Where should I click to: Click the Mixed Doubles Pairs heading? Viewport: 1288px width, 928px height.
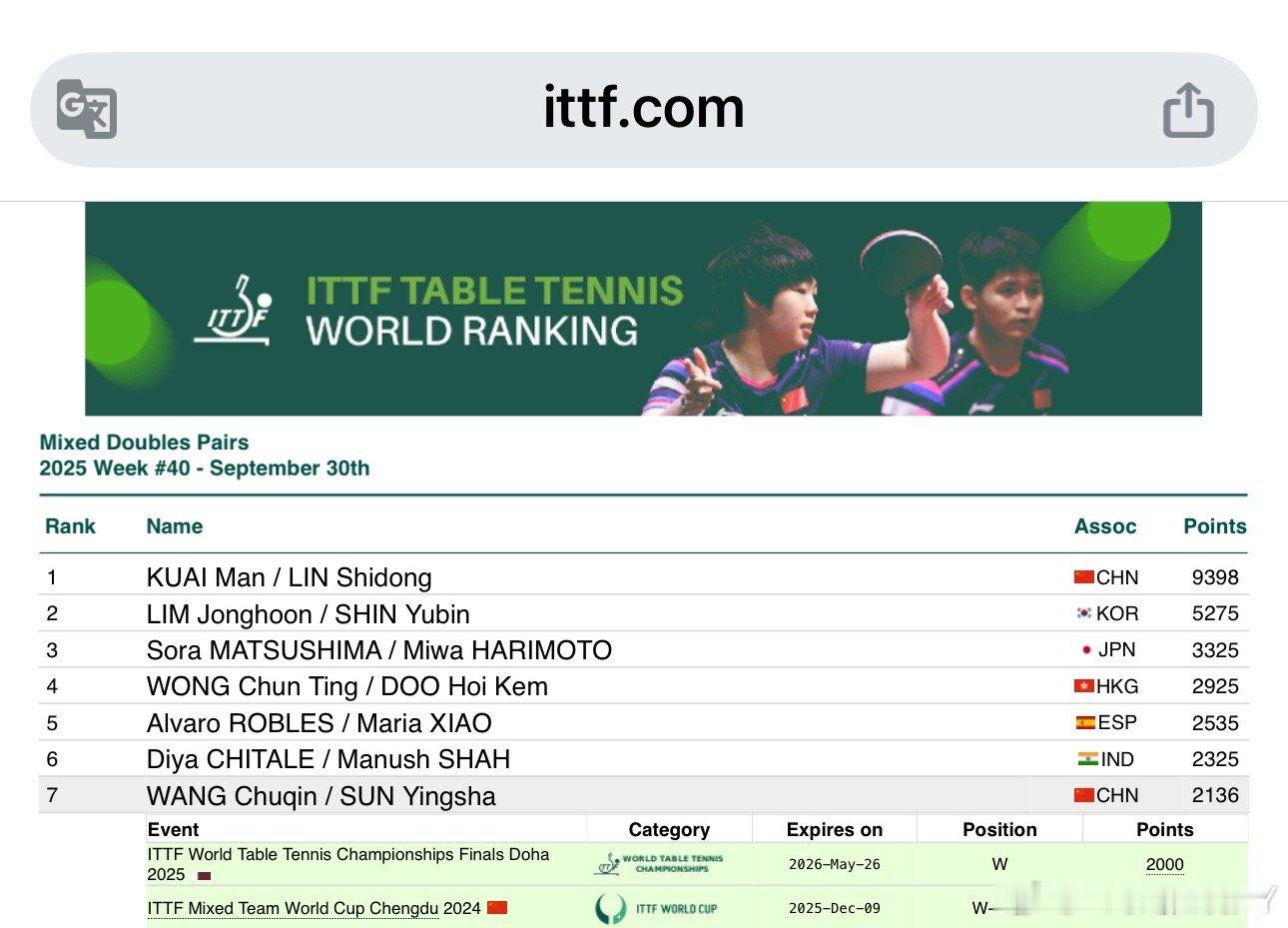144,443
